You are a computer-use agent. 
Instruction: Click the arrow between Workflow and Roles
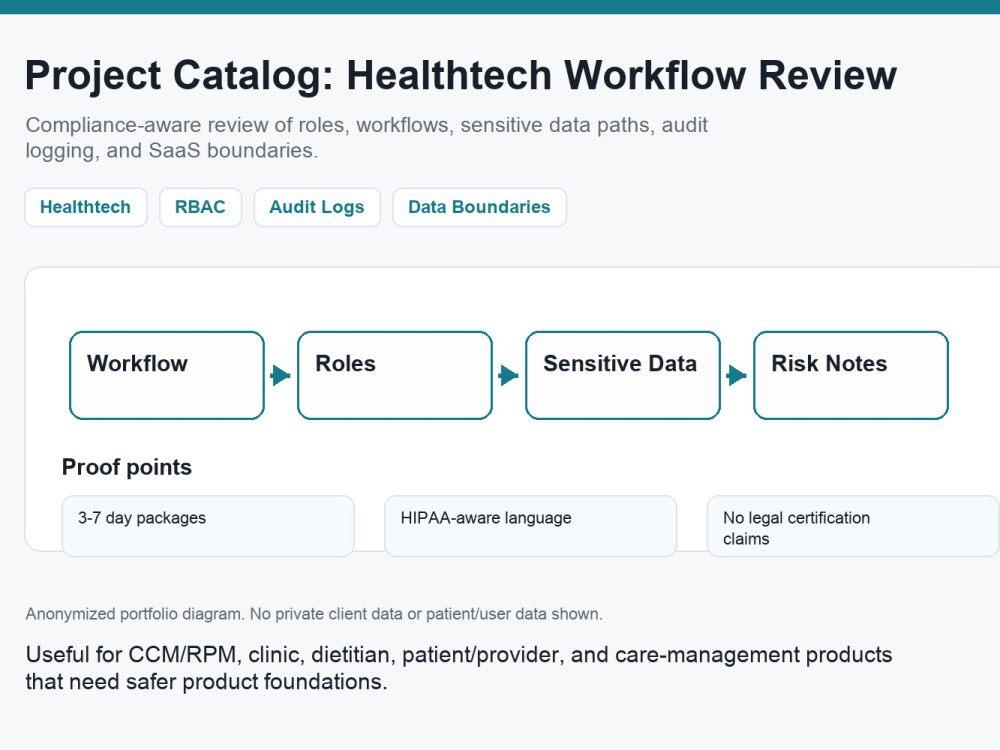[281, 375]
